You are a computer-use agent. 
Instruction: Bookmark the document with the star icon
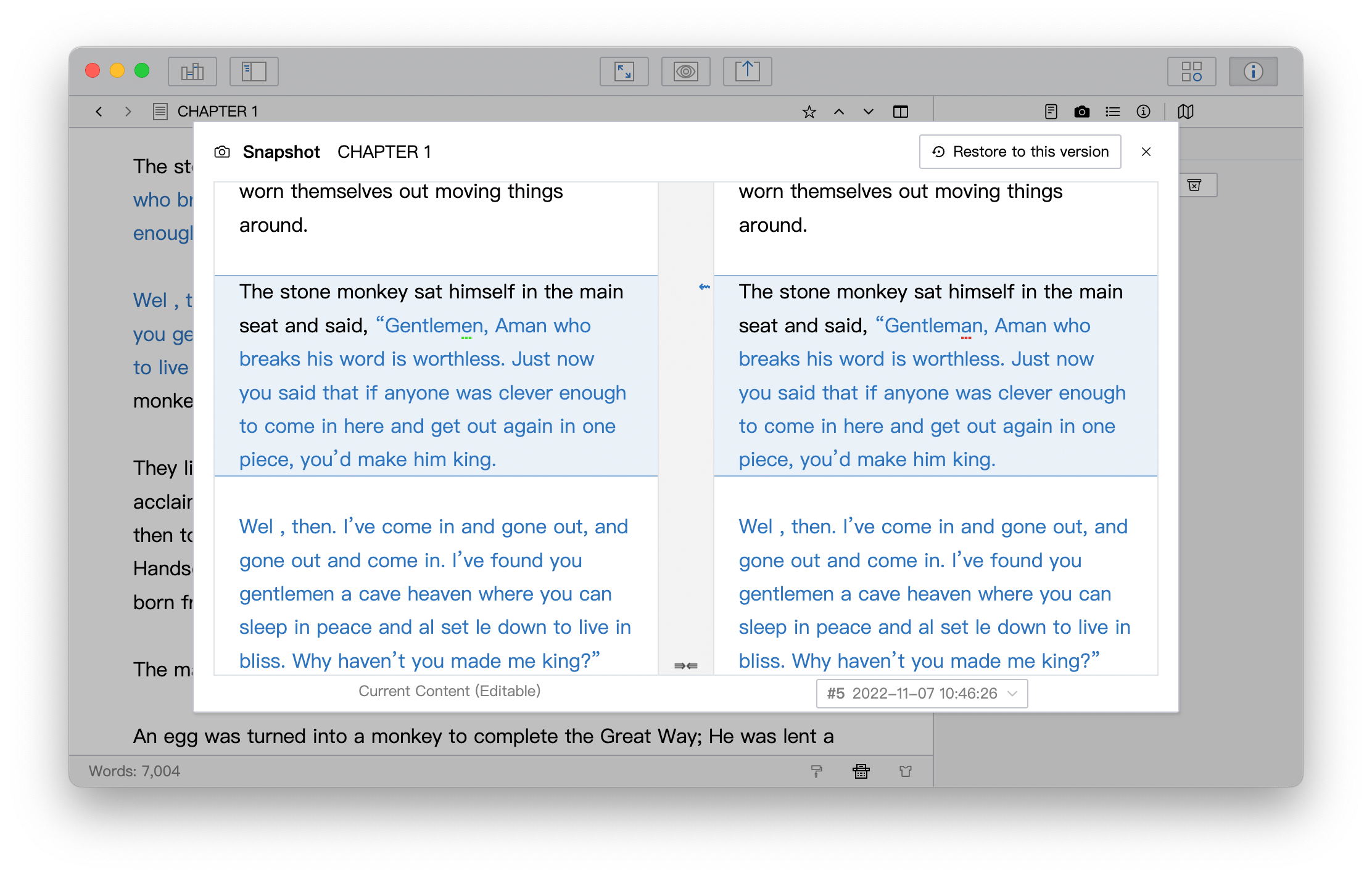point(809,112)
